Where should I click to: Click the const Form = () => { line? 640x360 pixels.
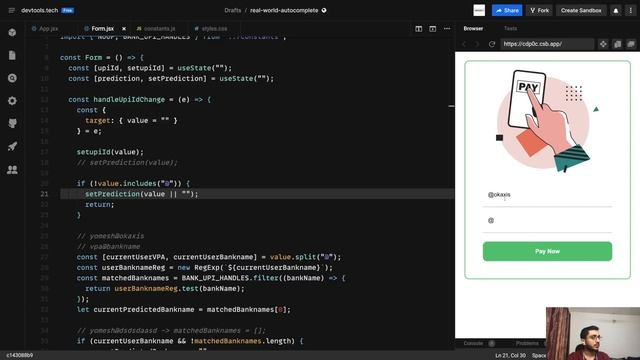coord(102,58)
